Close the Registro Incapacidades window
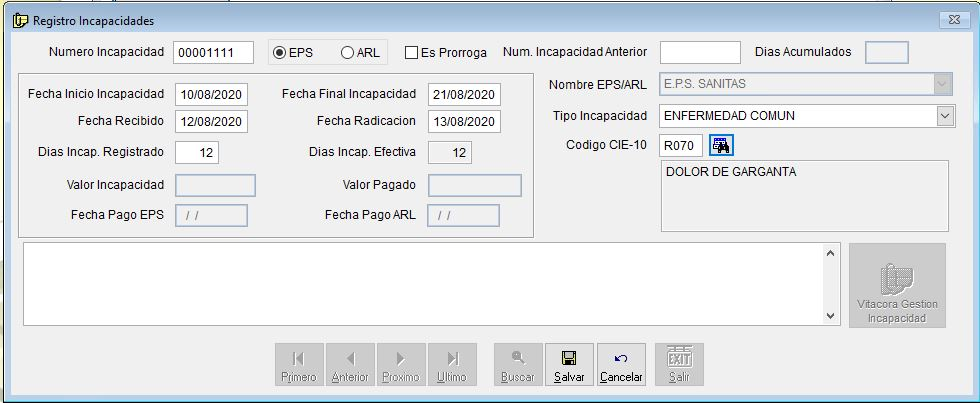Viewport: 980px width, 403px height. pos(952,20)
